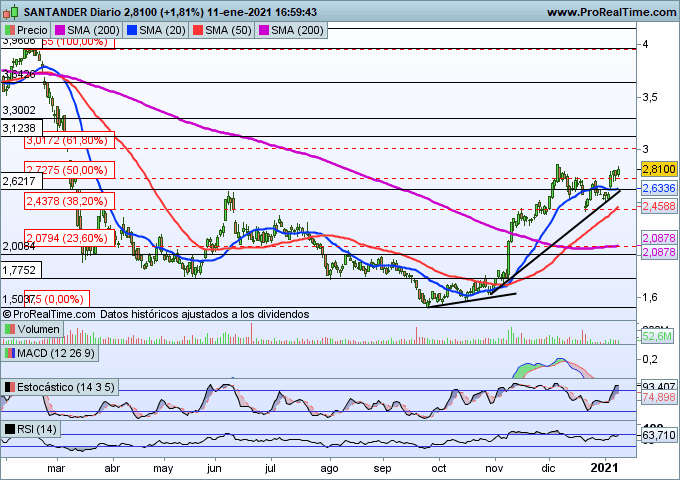Click the blue SMA (20) color square
Viewport: 680px width, 480px height.
click(x=132, y=30)
